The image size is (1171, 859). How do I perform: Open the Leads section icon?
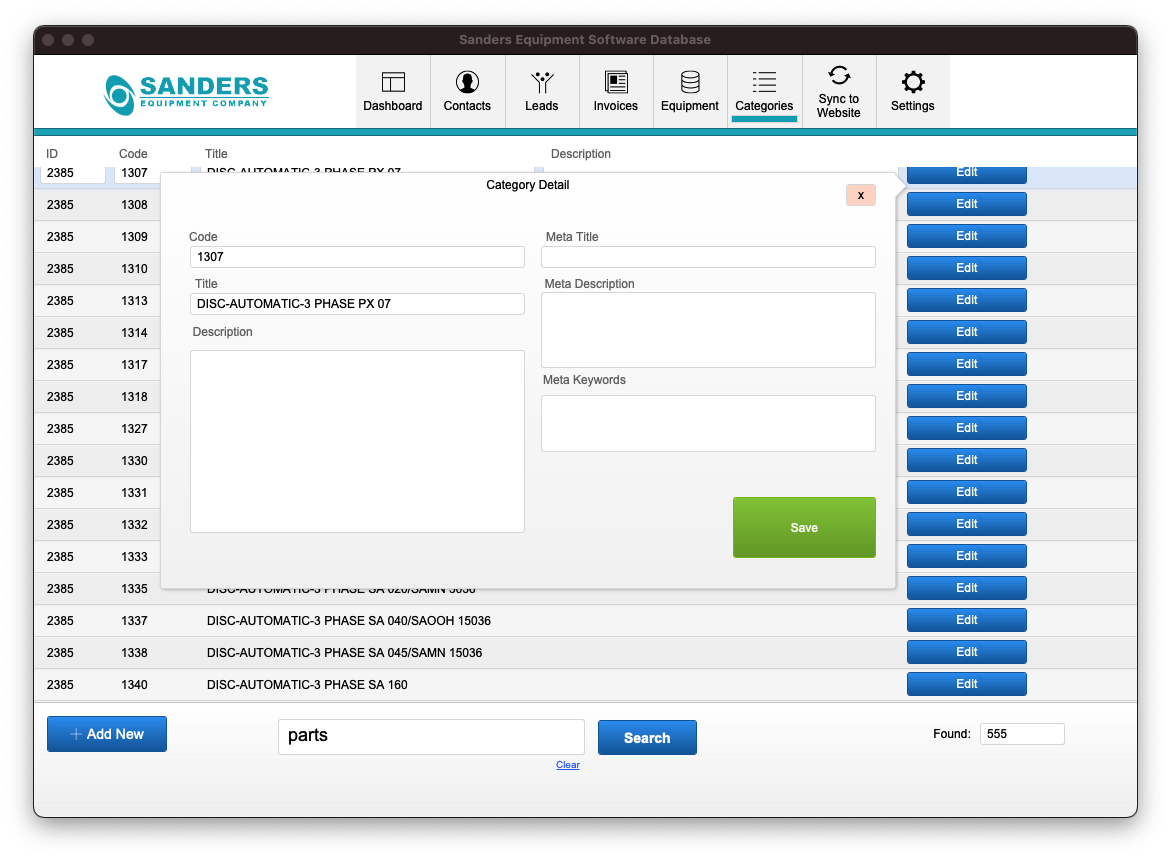coord(541,83)
